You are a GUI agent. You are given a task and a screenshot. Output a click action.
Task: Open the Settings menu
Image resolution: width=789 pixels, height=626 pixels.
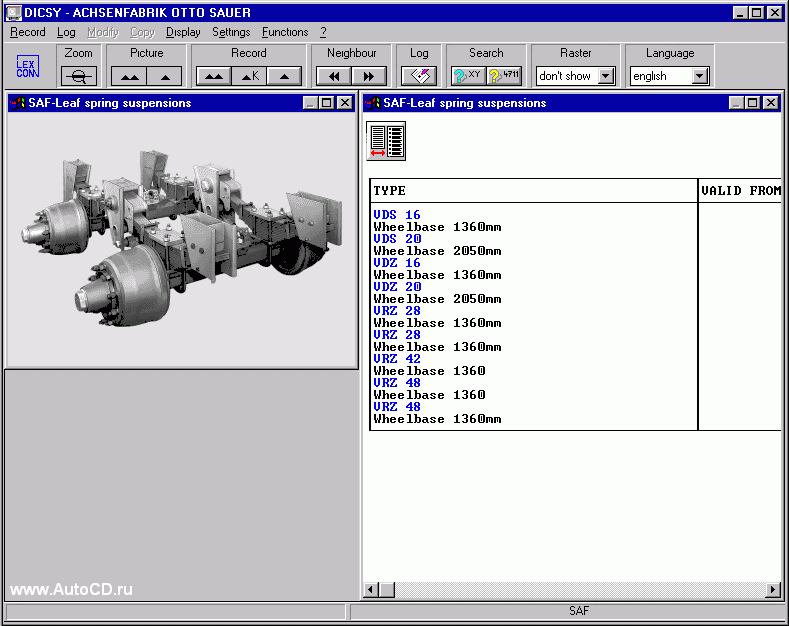click(231, 32)
